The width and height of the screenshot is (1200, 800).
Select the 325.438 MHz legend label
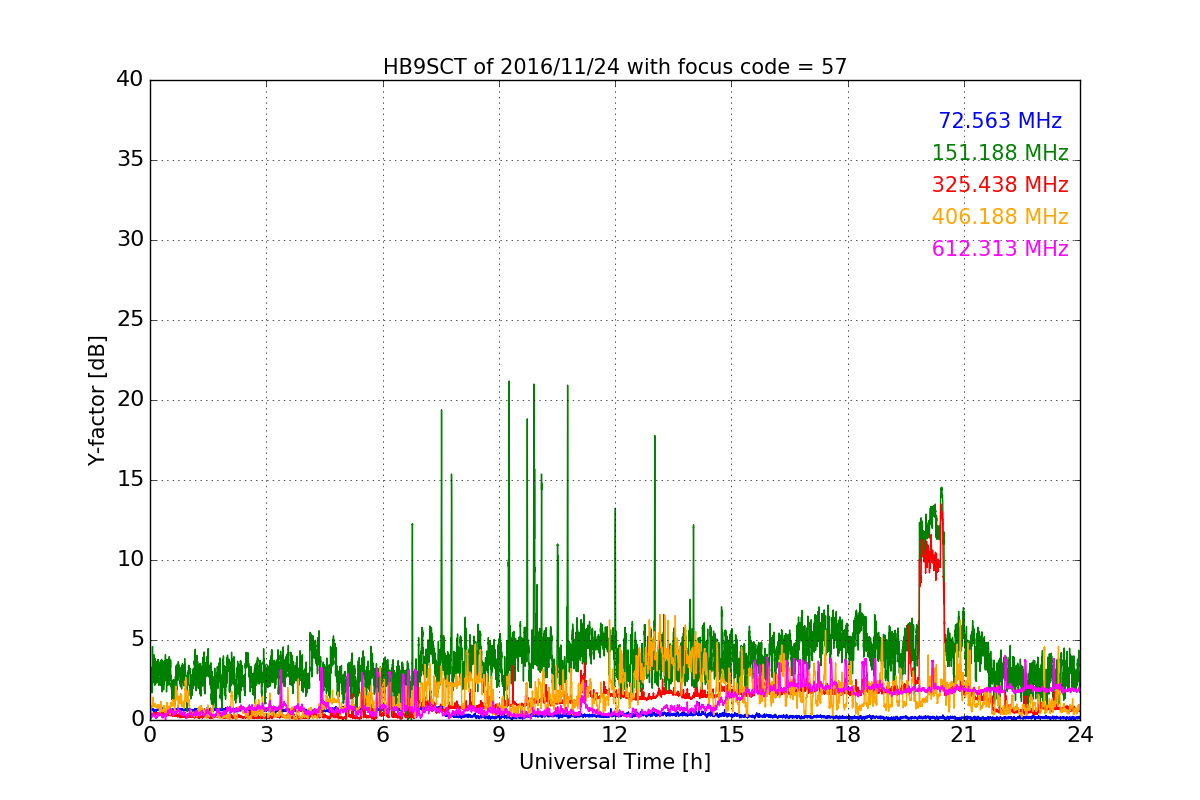point(1000,185)
